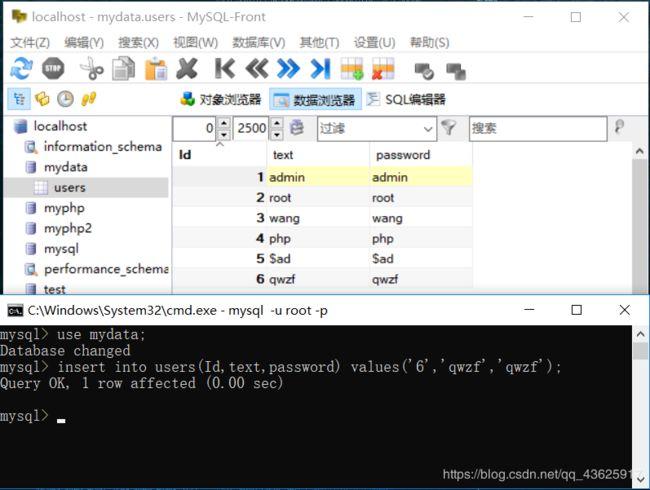This screenshot has height=490, width=650.
Task: Click the text column header
Action: click(x=318, y=155)
